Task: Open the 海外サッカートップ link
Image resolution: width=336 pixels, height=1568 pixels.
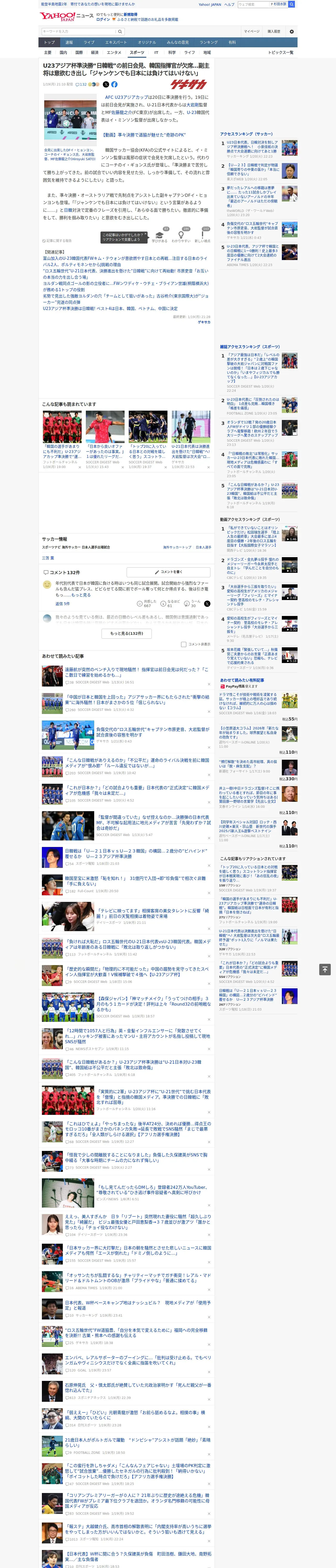Action: (x=177, y=547)
